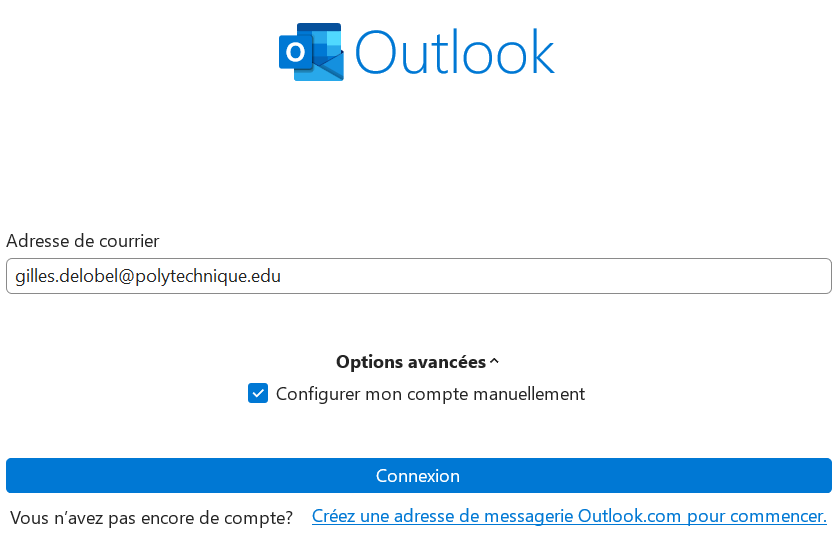Click the Adresse de courrier label
Viewport: 840px width, 540px height.
coord(82,241)
